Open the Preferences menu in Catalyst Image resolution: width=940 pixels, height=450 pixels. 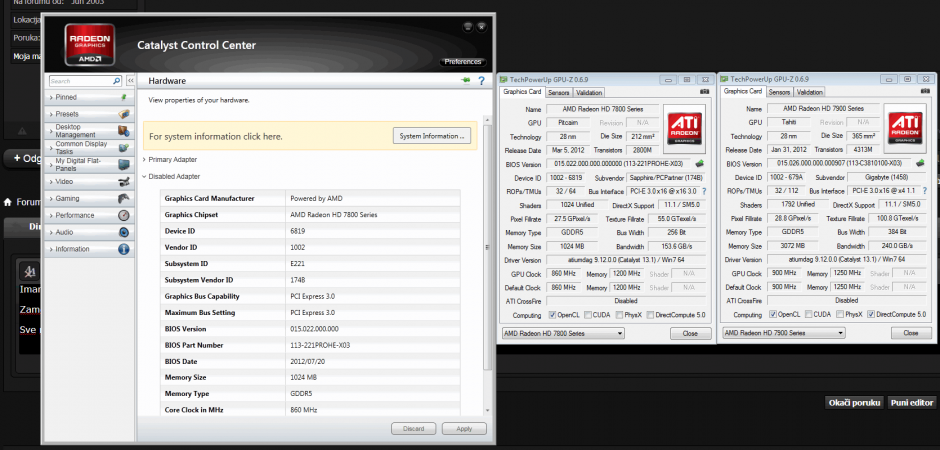463,62
